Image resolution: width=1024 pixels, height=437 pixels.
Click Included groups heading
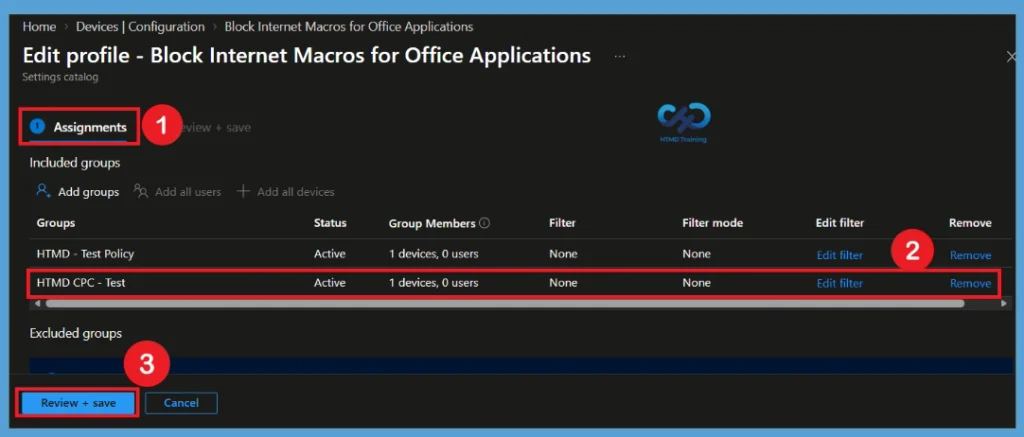coord(74,163)
